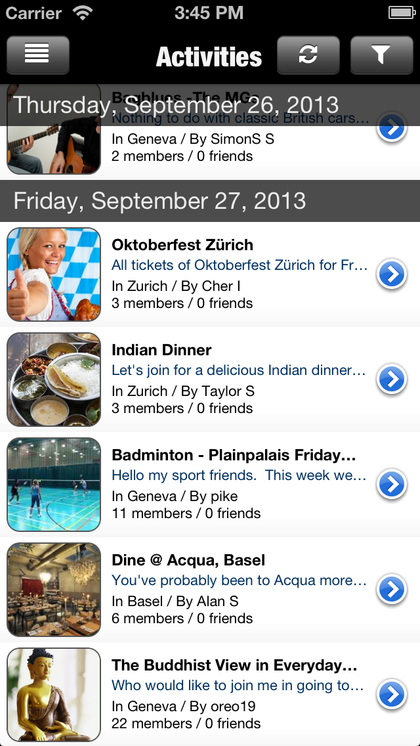Tap the Activities title in navigation bar
Screen dimensions: 420x746
pyautogui.click(x=209, y=57)
